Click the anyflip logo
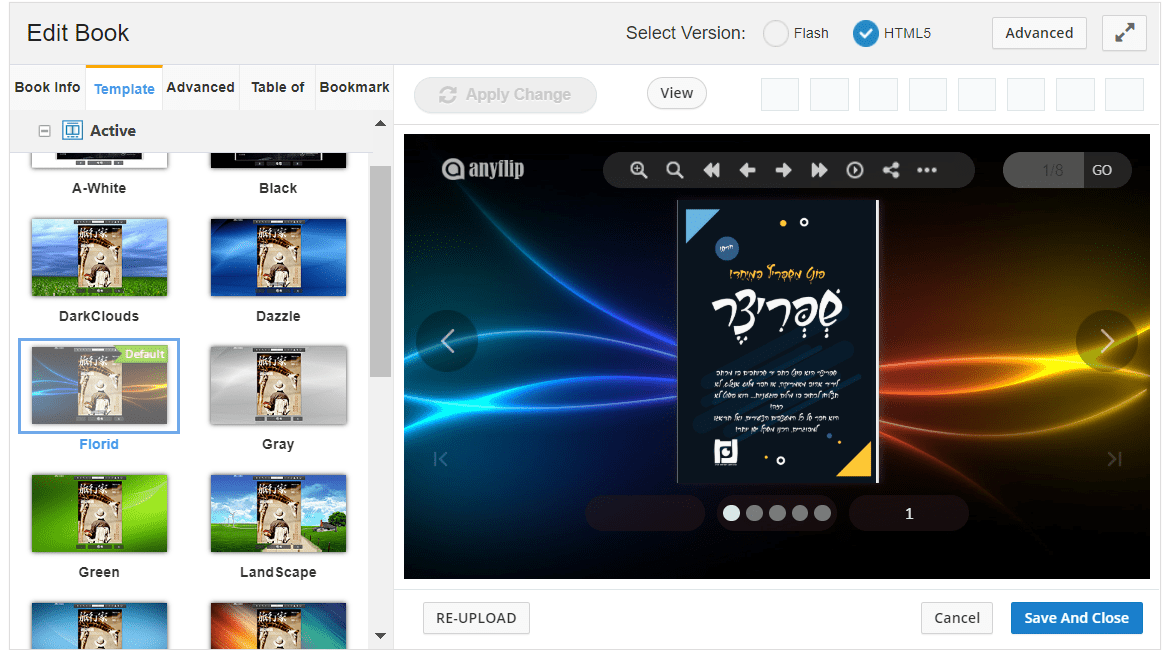This screenshot has width=1163, height=650. pos(483,169)
